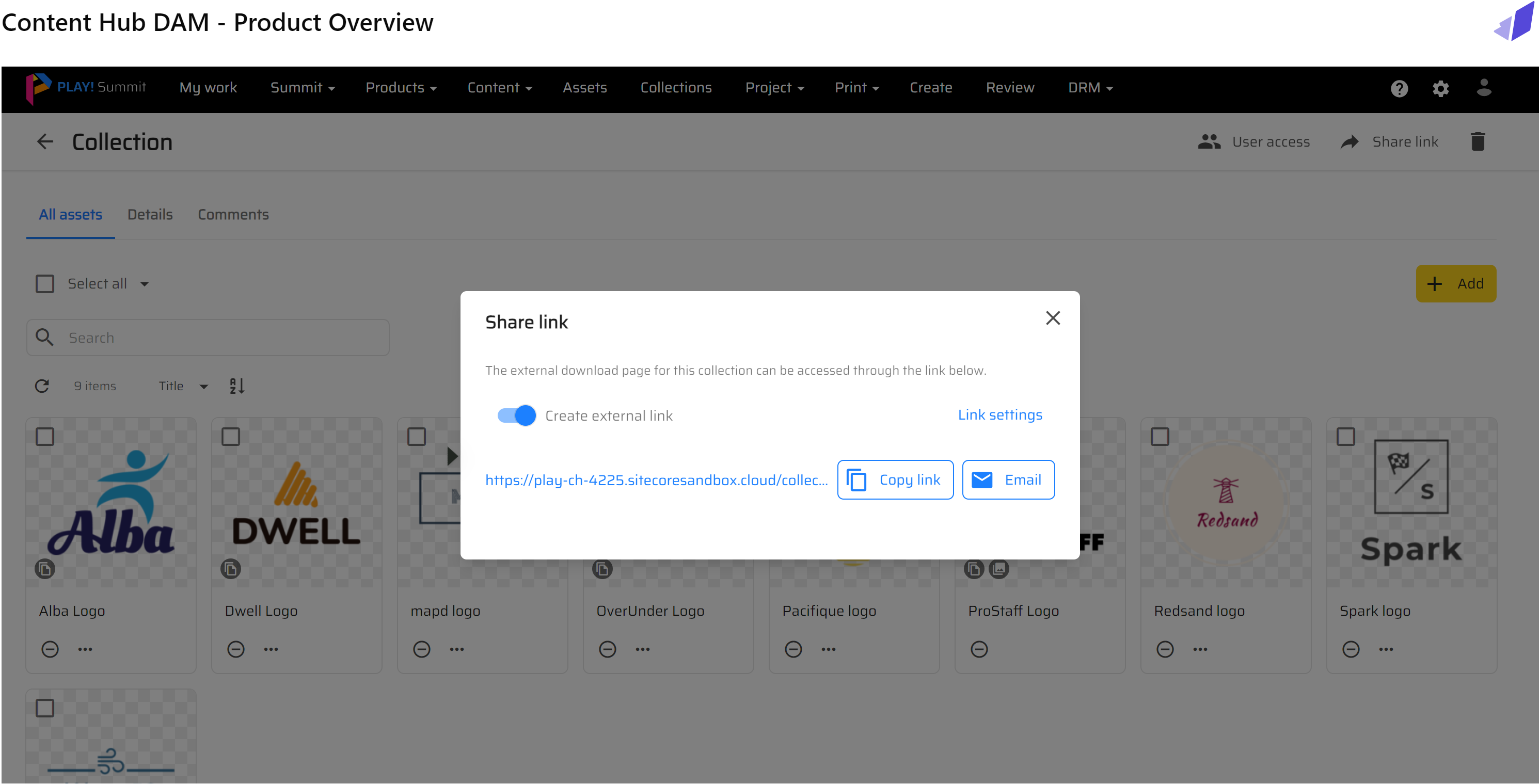Toggle the A-Z sort order icon
Viewport: 1540px width, 784px height.
point(237,386)
